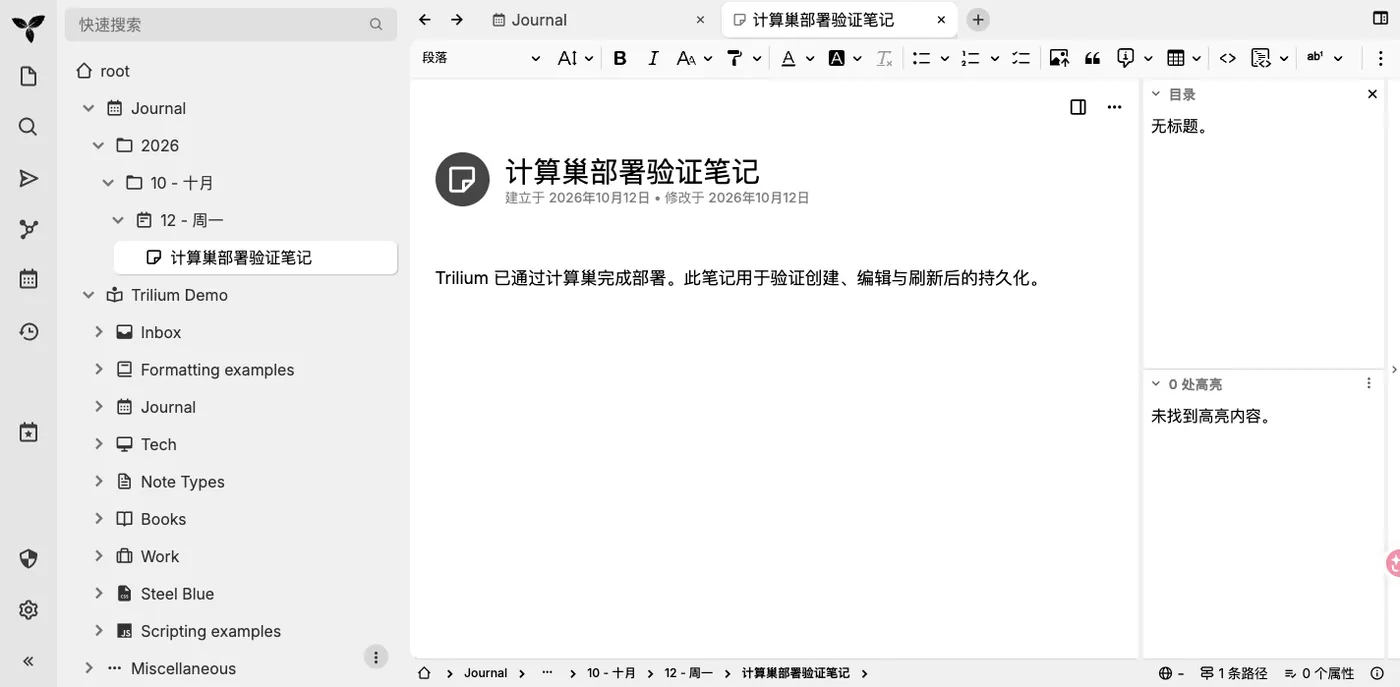Open the font color dropdown

point(797,58)
